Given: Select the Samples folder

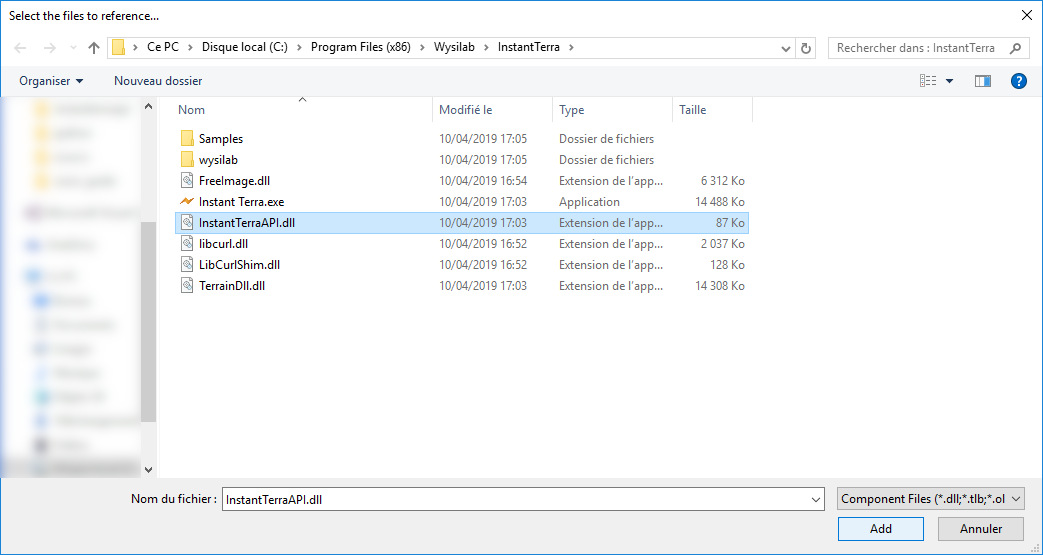Looking at the screenshot, I should (x=221, y=138).
